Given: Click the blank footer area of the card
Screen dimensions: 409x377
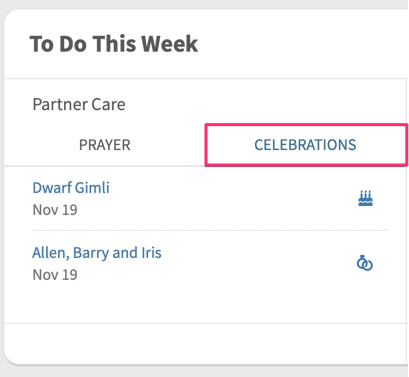Looking at the screenshot, I should pos(206,343).
